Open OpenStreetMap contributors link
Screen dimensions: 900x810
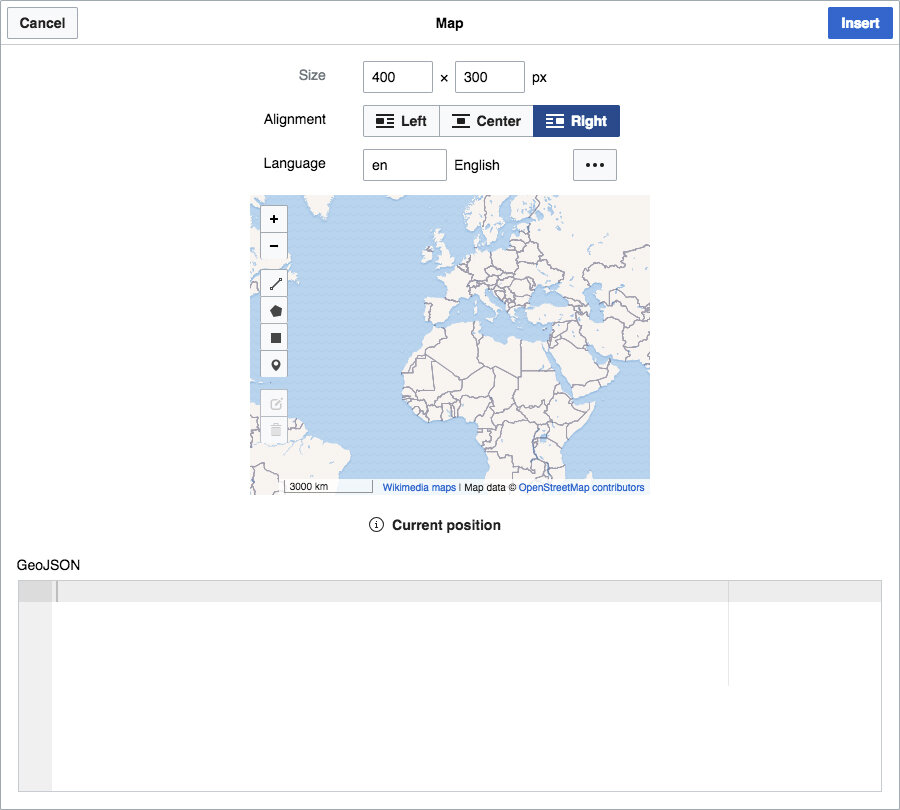581,487
